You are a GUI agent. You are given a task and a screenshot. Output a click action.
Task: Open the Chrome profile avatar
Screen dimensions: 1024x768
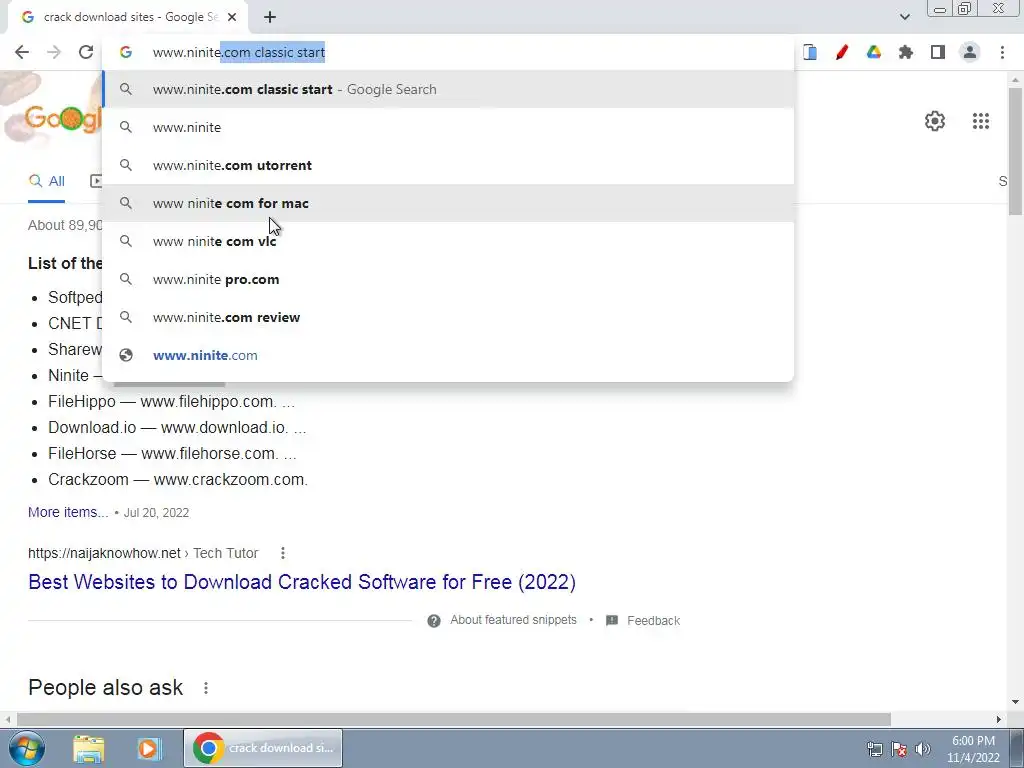click(970, 52)
